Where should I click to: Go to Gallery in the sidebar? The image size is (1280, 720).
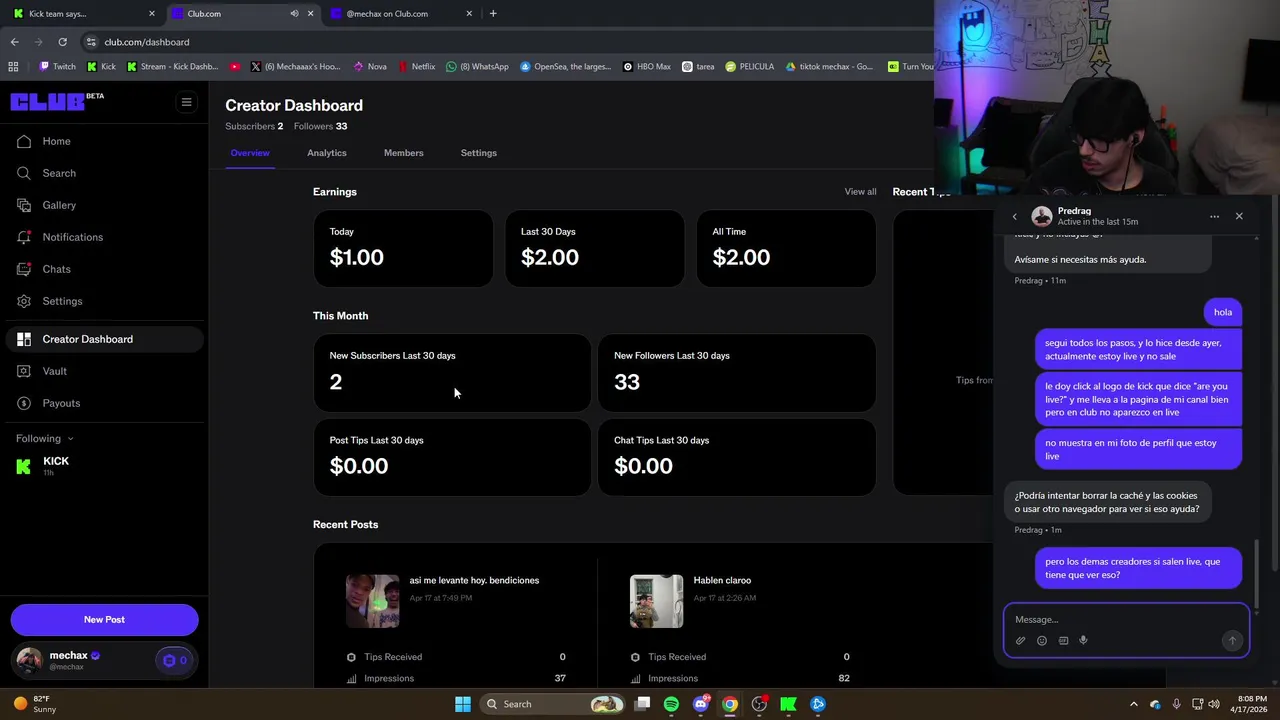tap(104, 205)
